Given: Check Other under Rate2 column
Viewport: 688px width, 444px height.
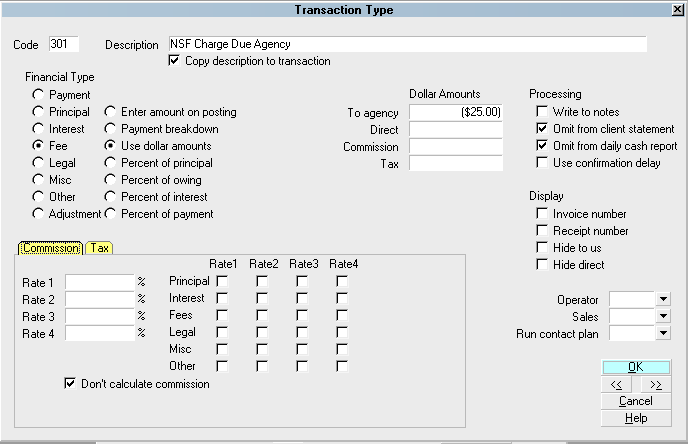Looking at the screenshot, I should pos(262,366).
